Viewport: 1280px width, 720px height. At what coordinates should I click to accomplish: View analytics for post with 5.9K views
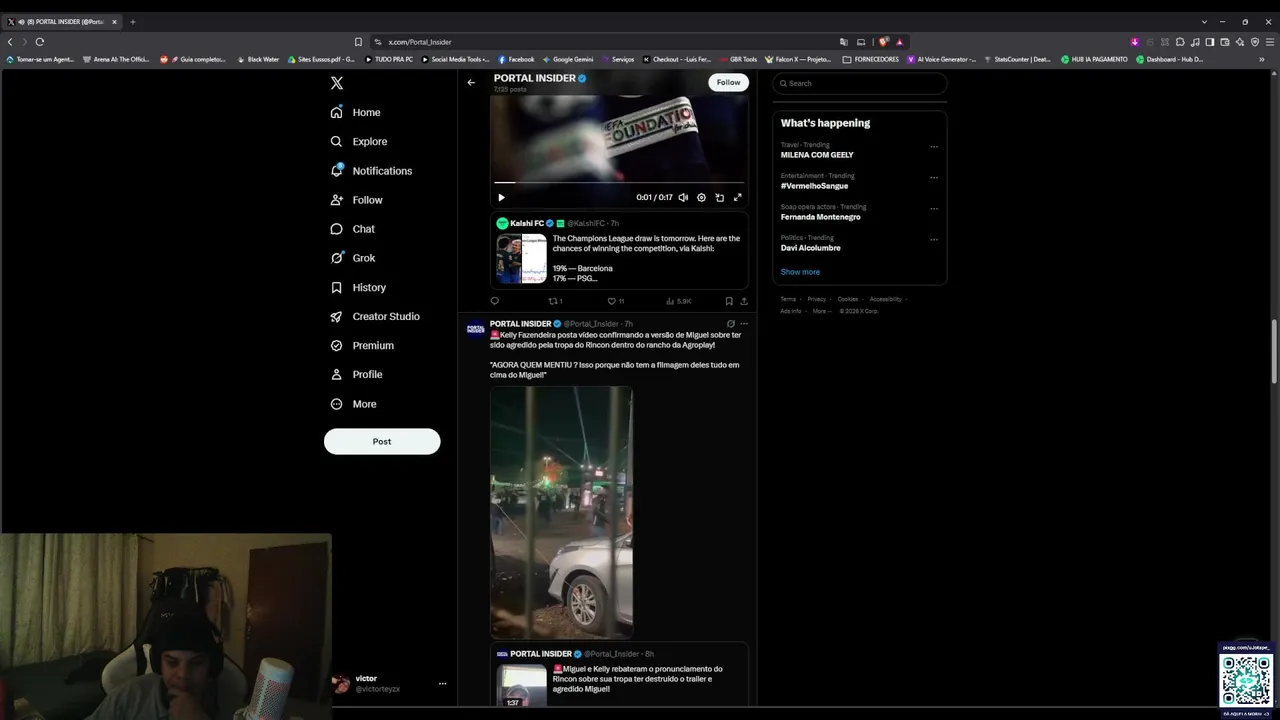coord(678,301)
